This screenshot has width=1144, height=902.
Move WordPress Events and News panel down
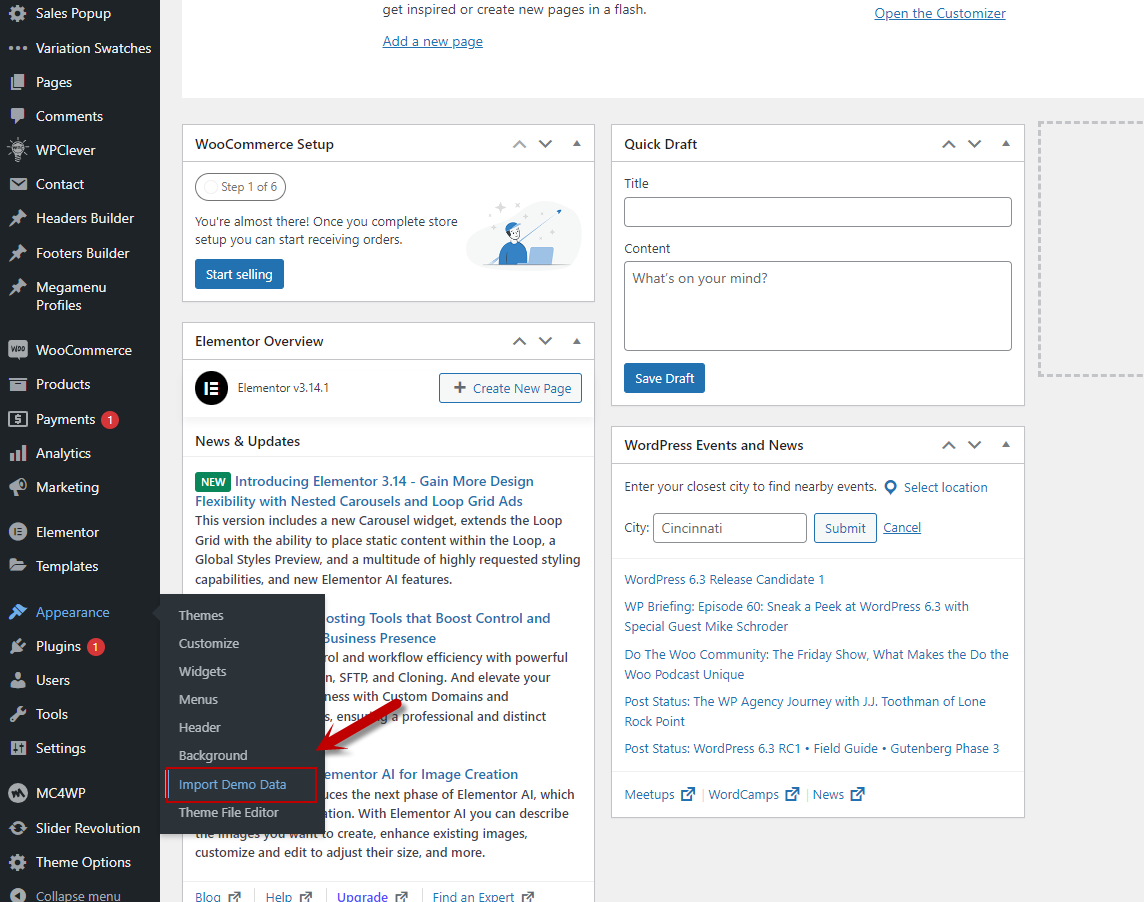click(974, 445)
